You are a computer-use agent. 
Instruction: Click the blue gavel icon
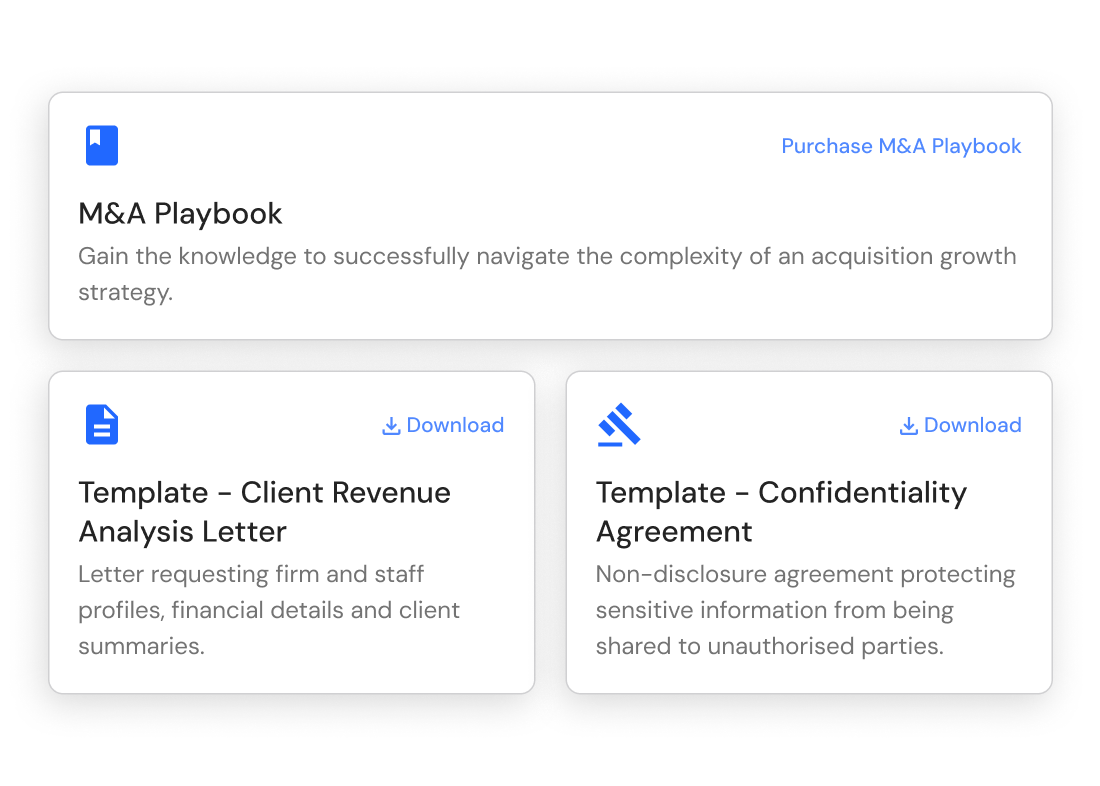click(x=619, y=425)
